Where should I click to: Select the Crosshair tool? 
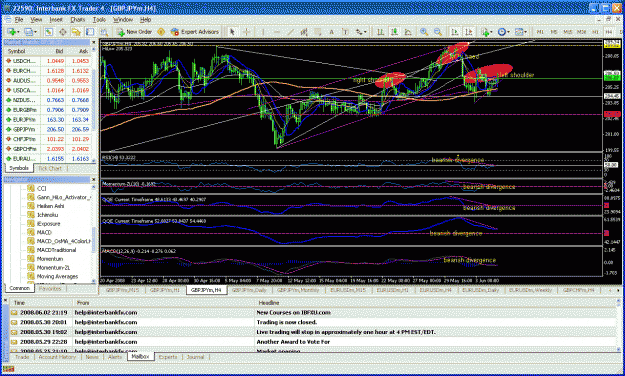[x=246, y=32]
